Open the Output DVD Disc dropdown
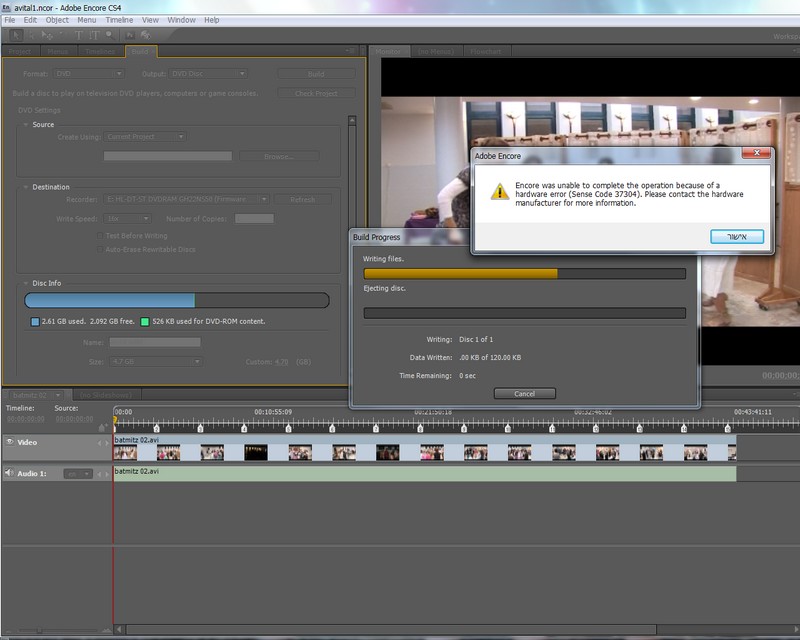Image resolution: width=800 pixels, height=640 pixels. [x=208, y=73]
